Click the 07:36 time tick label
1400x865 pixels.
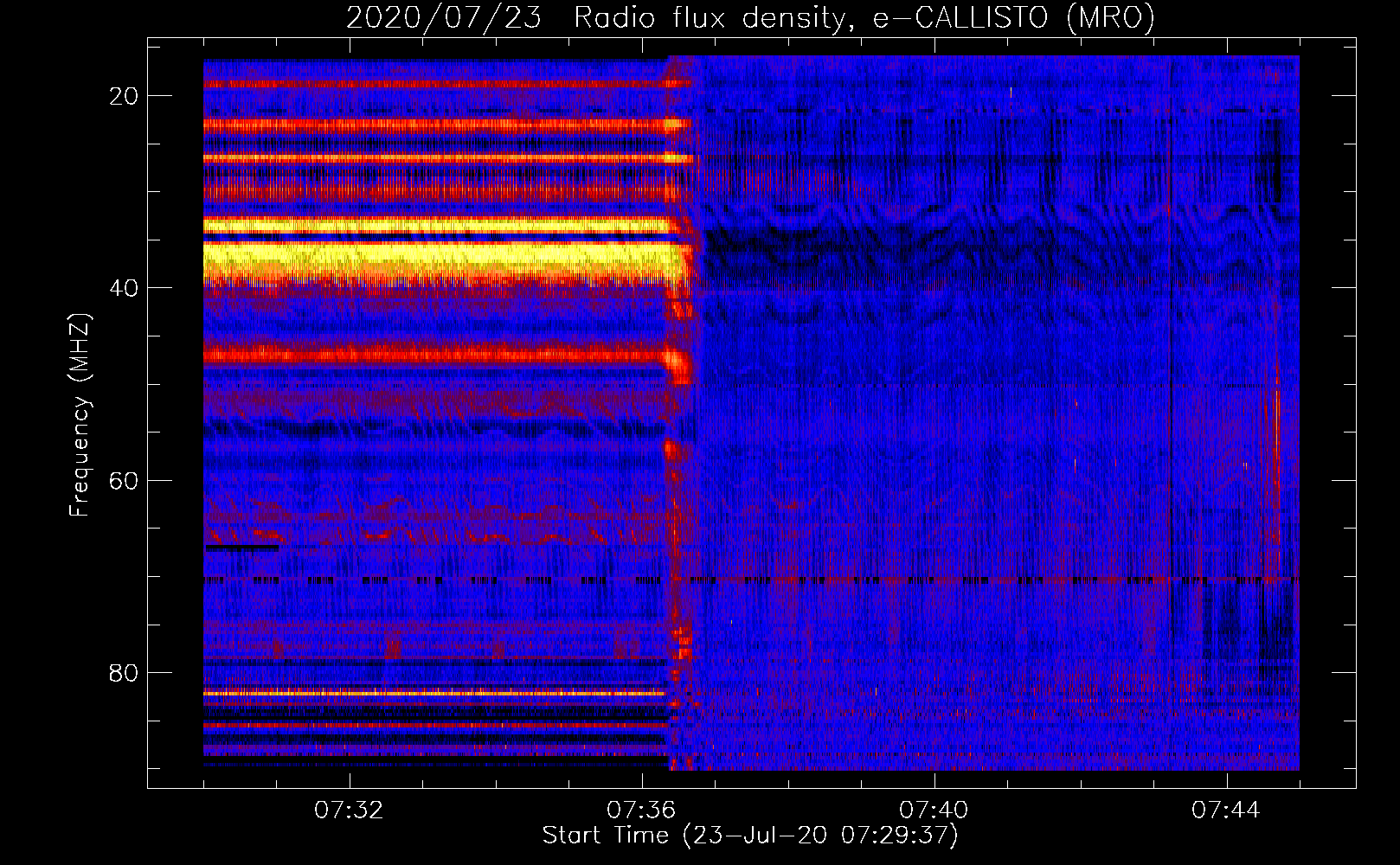(x=641, y=811)
